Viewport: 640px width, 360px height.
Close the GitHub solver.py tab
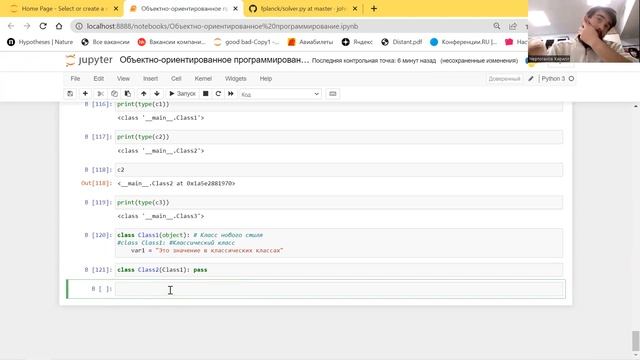pyautogui.click(x=355, y=9)
